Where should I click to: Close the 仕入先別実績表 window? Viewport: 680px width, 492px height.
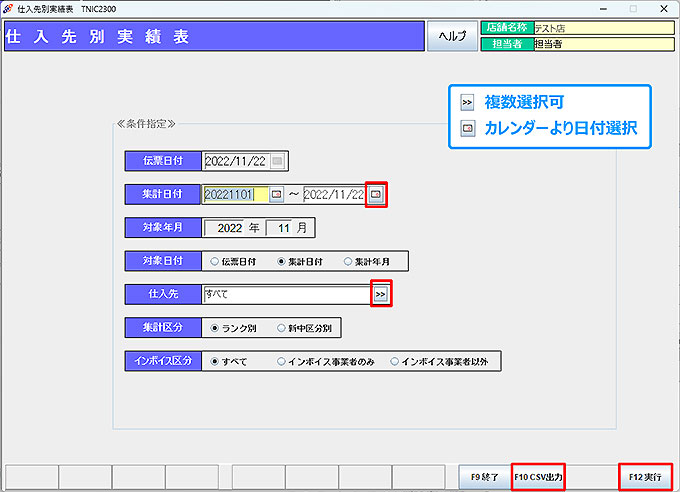point(664,9)
